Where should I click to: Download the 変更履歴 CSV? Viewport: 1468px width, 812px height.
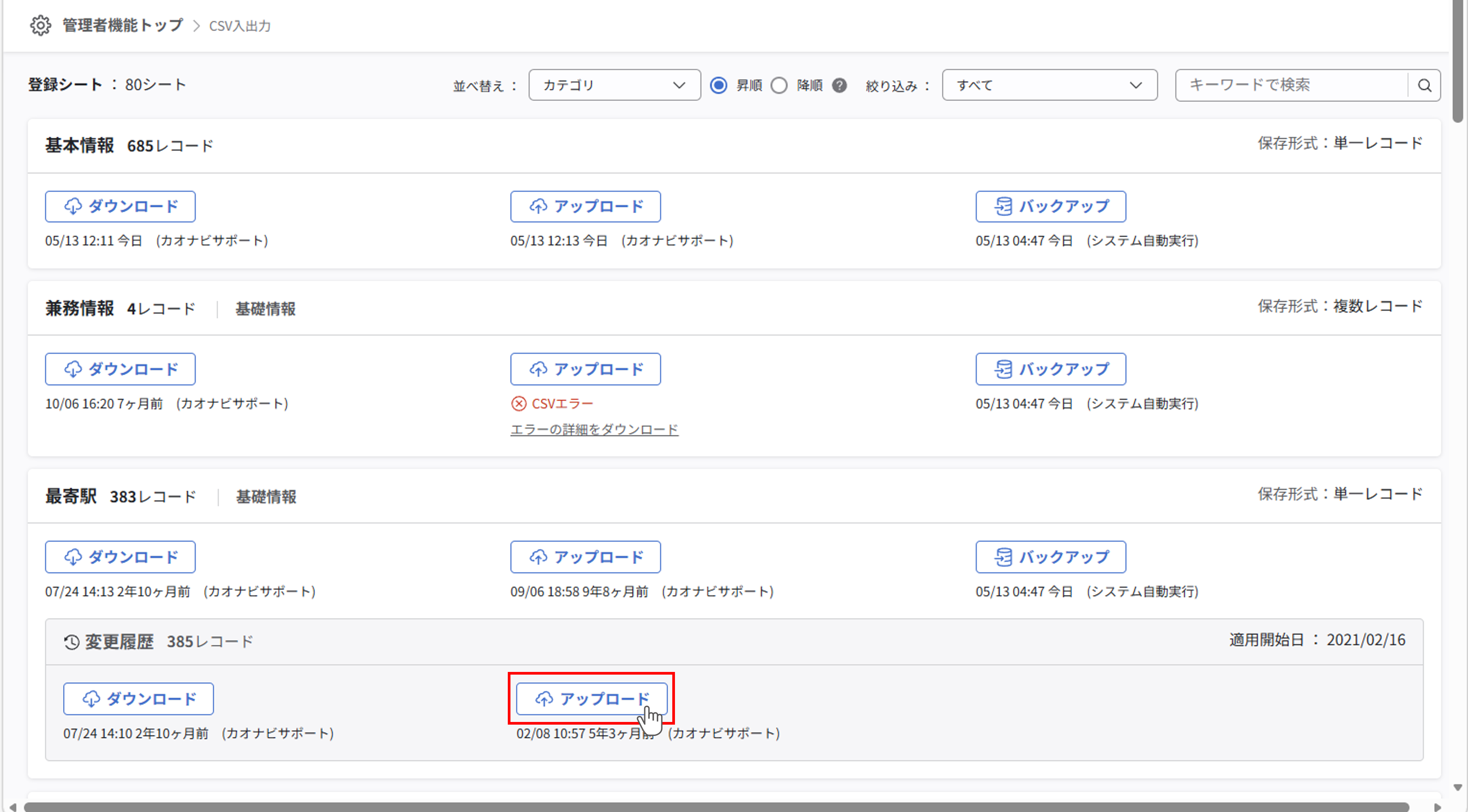click(x=138, y=699)
